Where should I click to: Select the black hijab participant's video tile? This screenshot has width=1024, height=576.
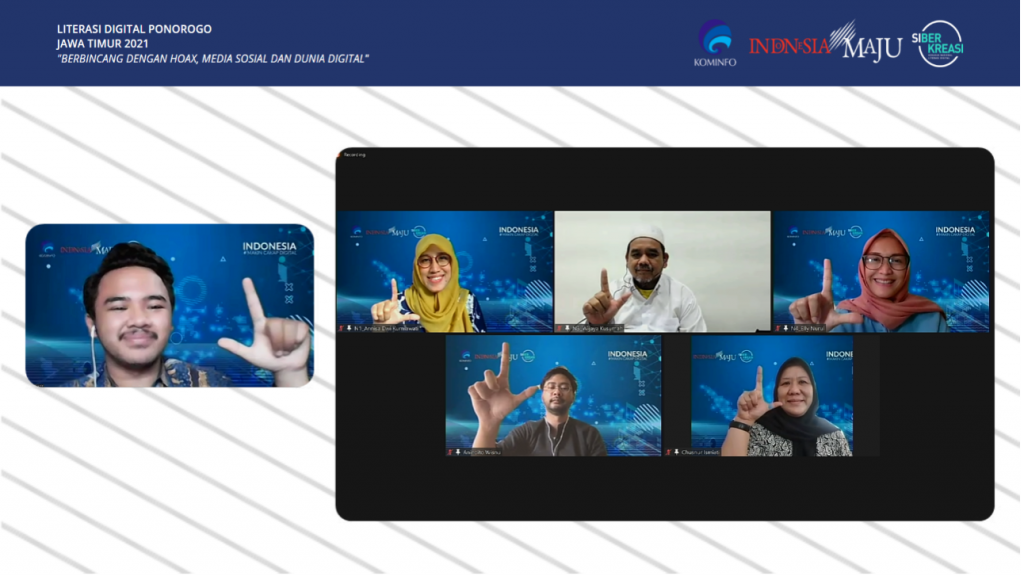(771, 395)
